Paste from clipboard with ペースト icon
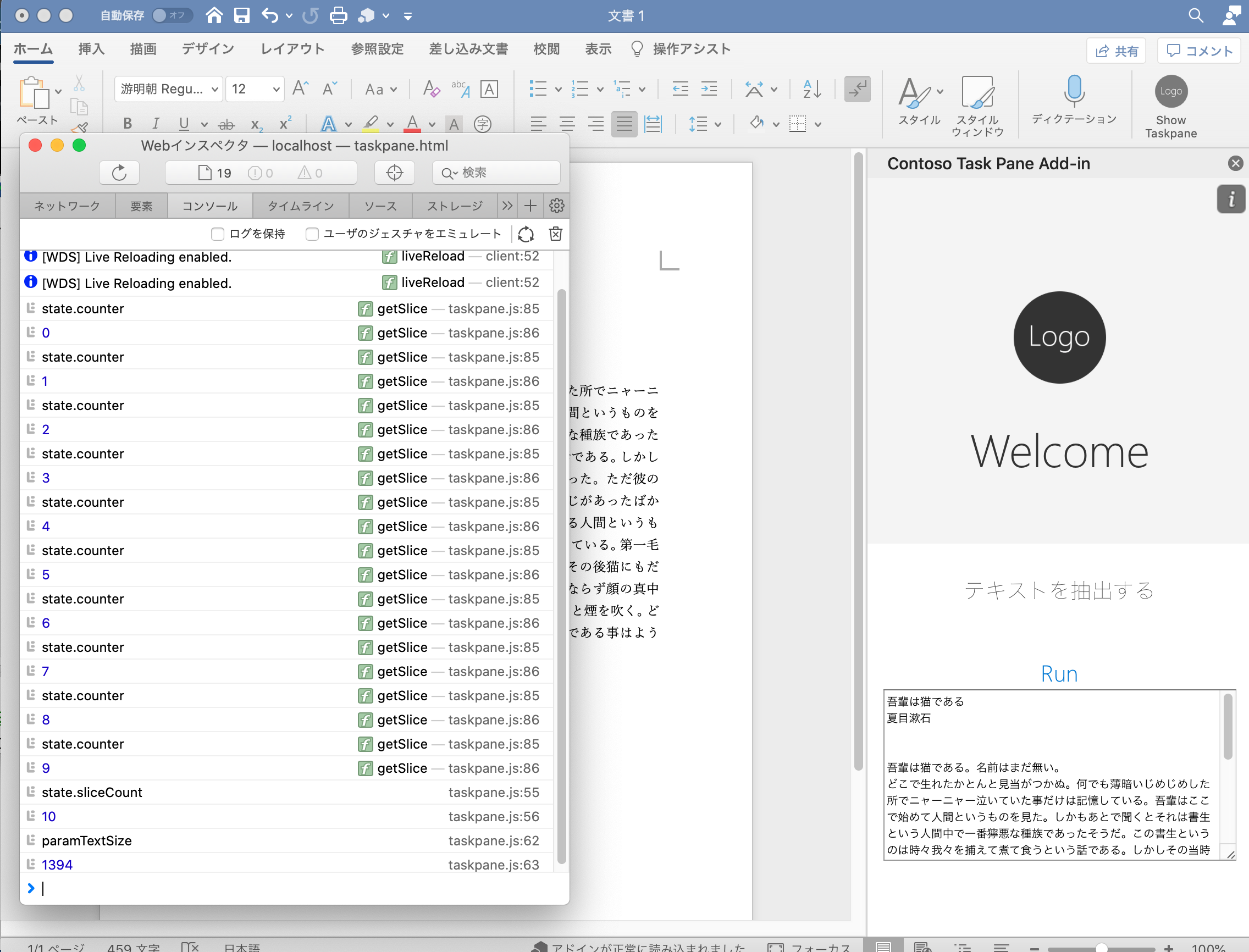Screen dimensions: 1249x952 point(34,93)
